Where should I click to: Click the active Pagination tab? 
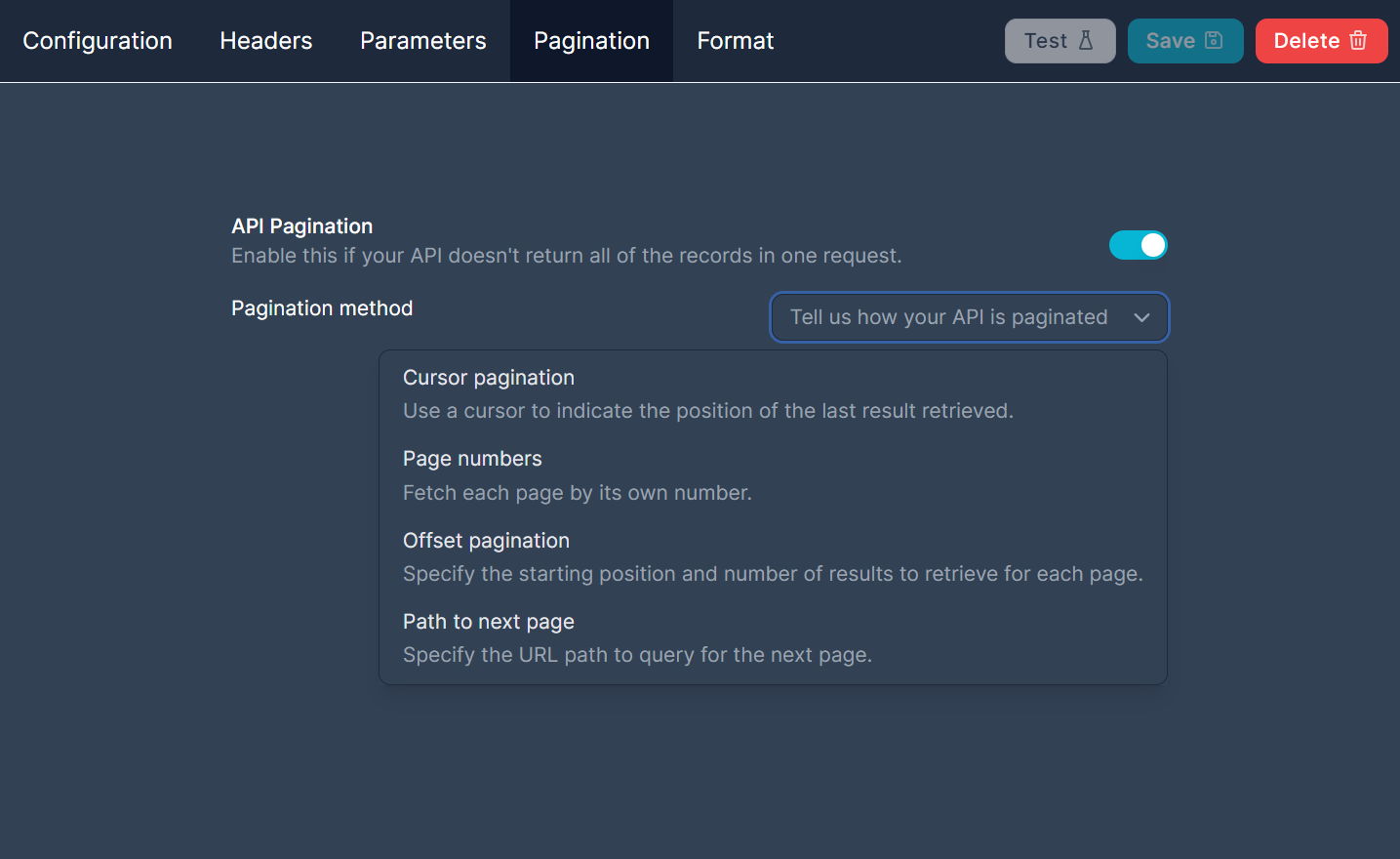591,41
